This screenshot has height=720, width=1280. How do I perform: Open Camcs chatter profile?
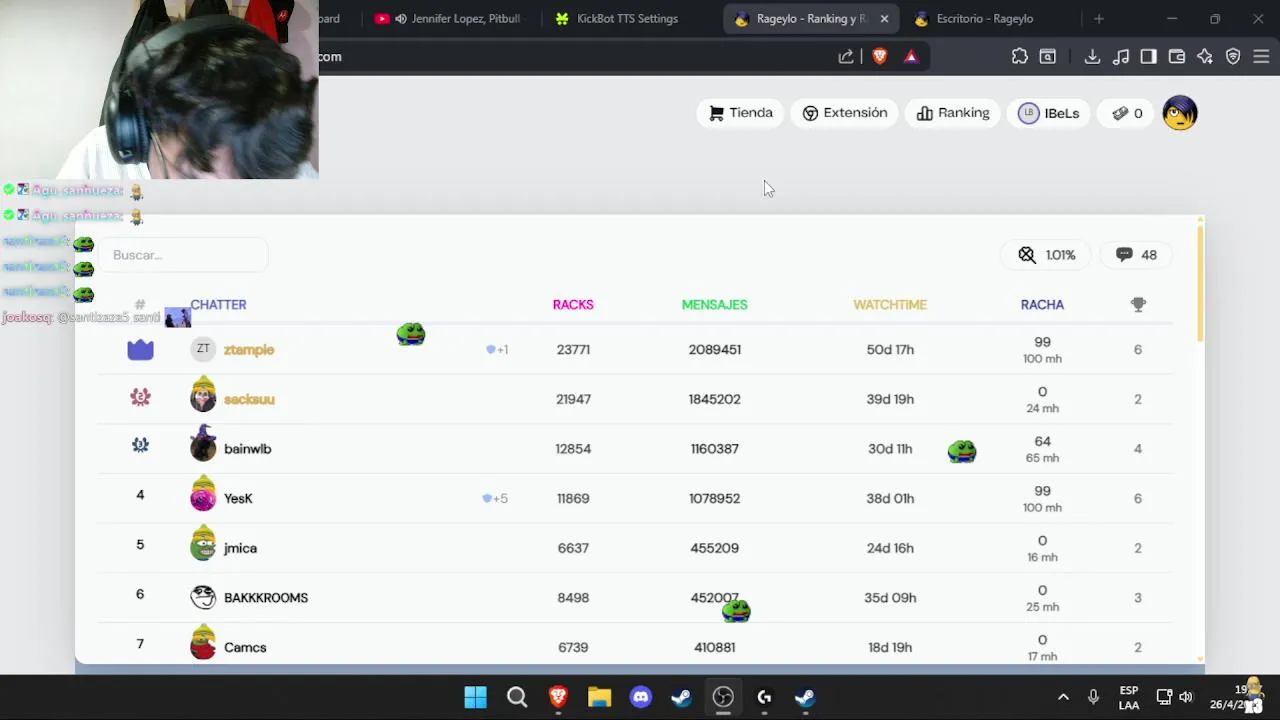tap(245, 647)
